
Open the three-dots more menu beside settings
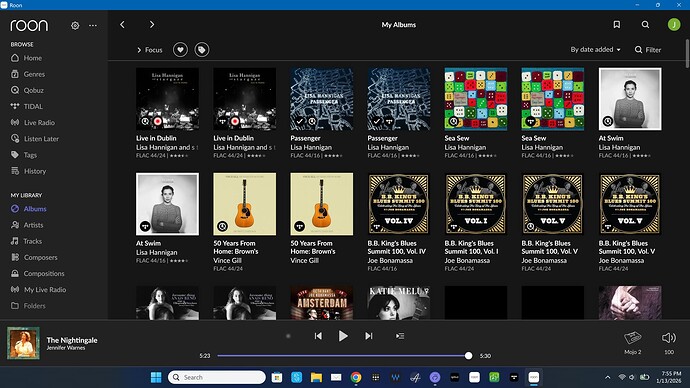point(93,26)
